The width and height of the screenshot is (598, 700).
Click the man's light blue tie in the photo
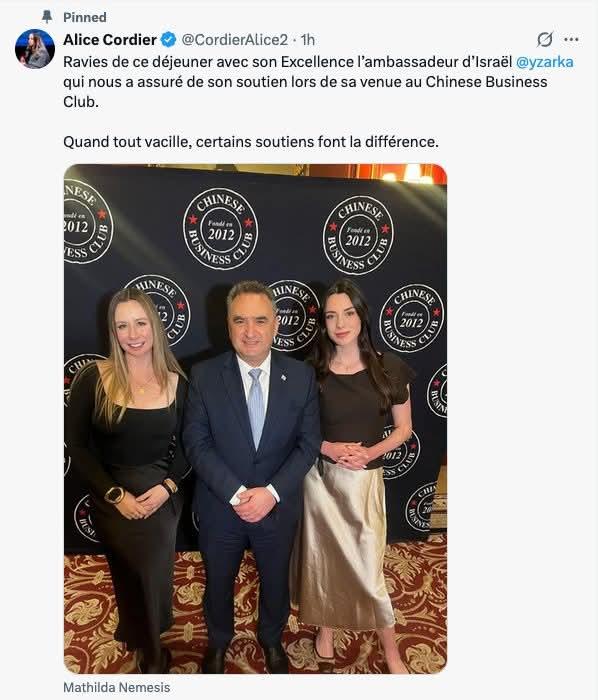(x=256, y=407)
